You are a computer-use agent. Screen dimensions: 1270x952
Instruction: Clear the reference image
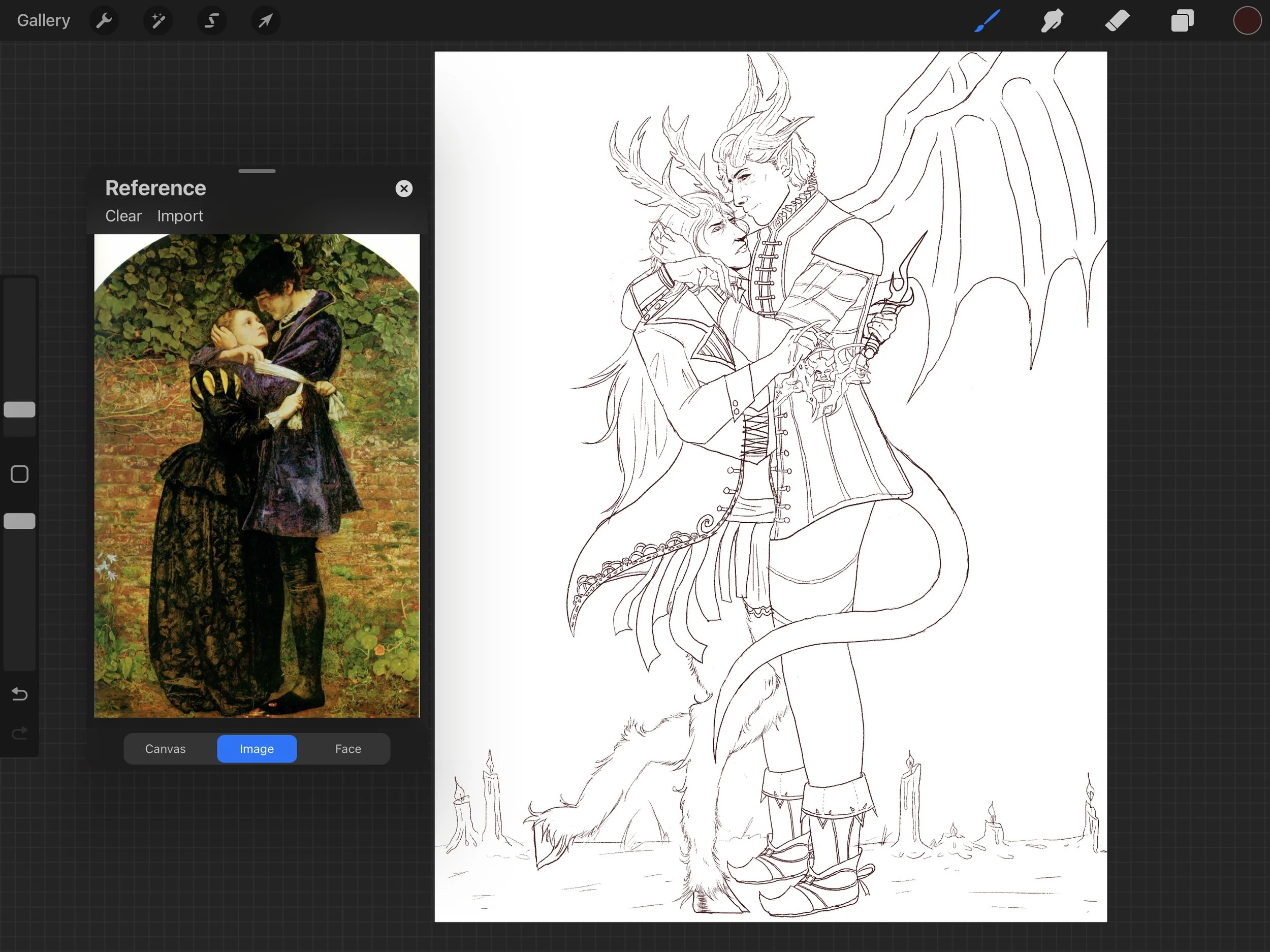(x=123, y=216)
